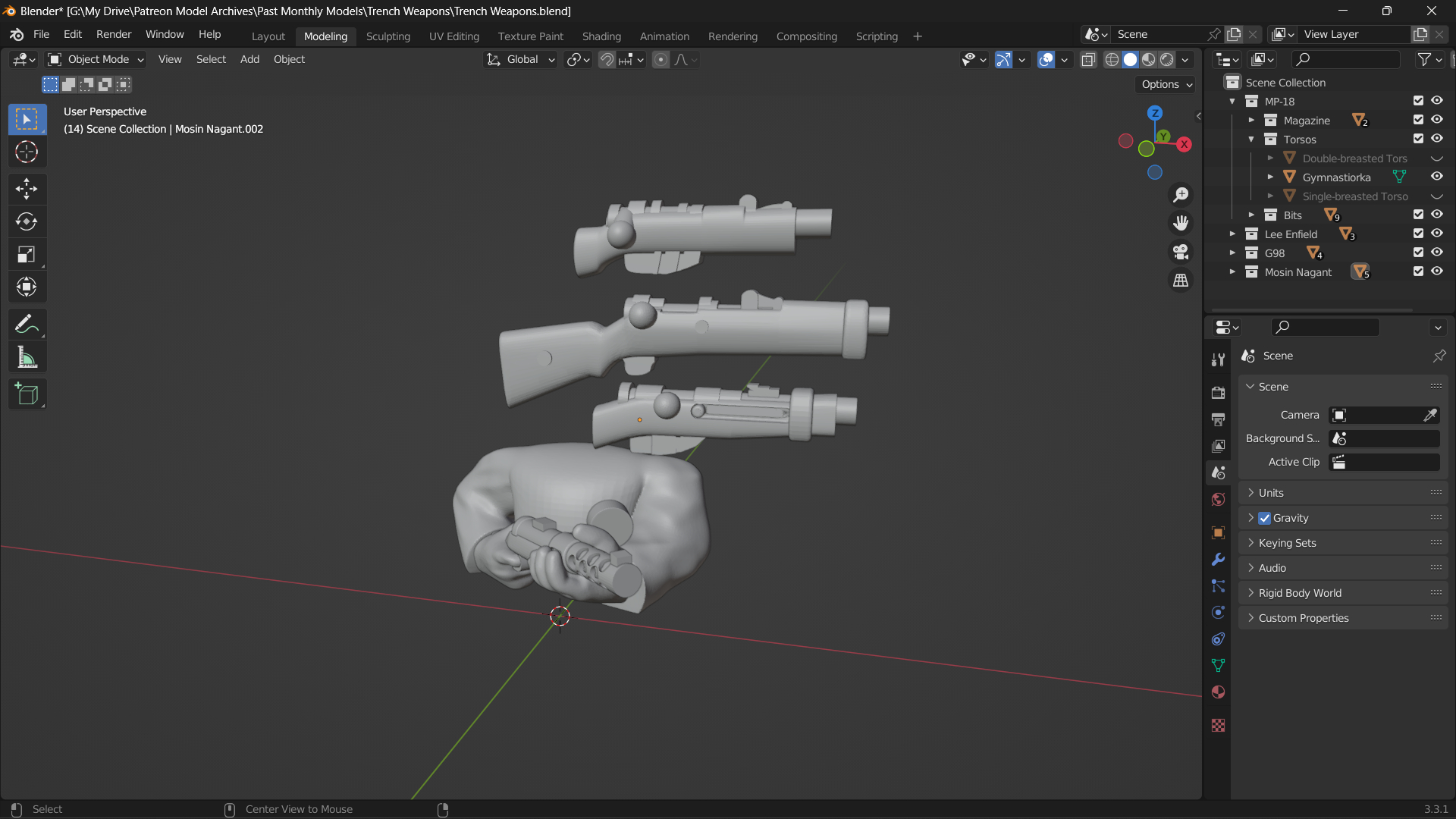Viewport: 1456px width, 819px height.
Task: Select the Rotate tool
Action: (x=27, y=221)
